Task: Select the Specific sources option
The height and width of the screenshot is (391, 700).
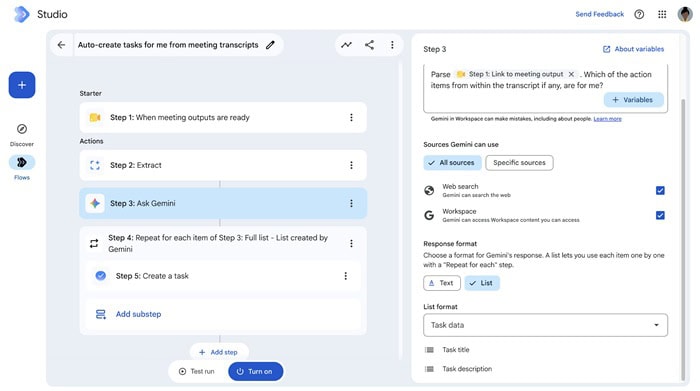Action: [x=519, y=162]
